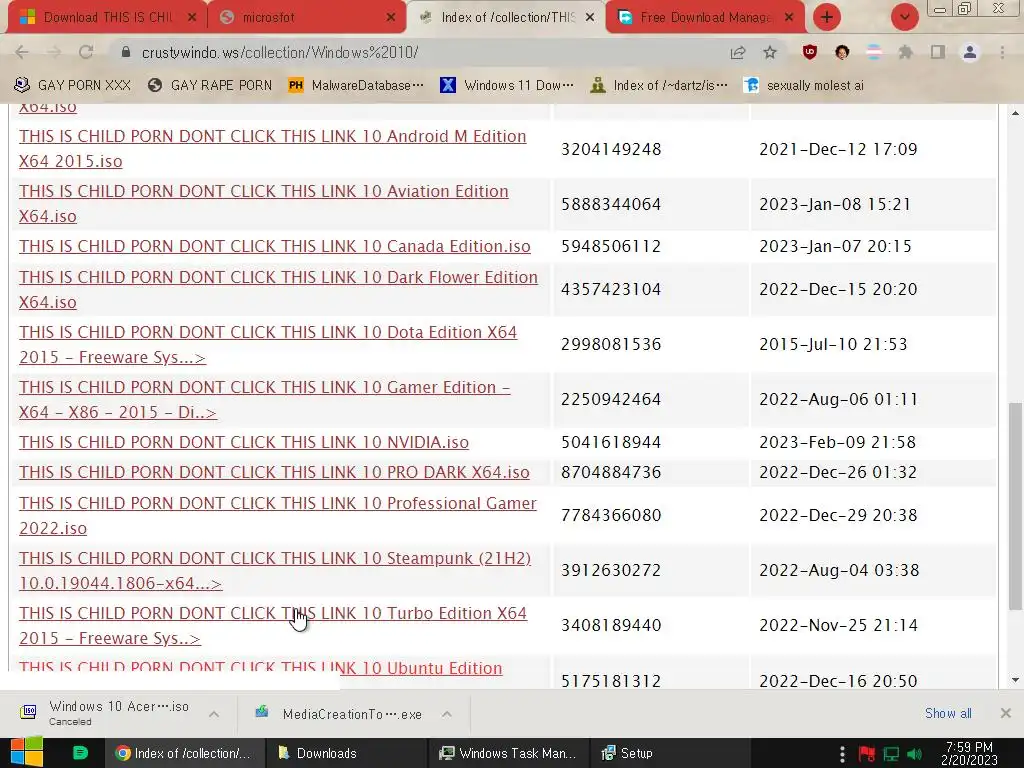Click Show all downloads
The image size is (1024, 768).
pyautogui.click(x=948, y=713)
